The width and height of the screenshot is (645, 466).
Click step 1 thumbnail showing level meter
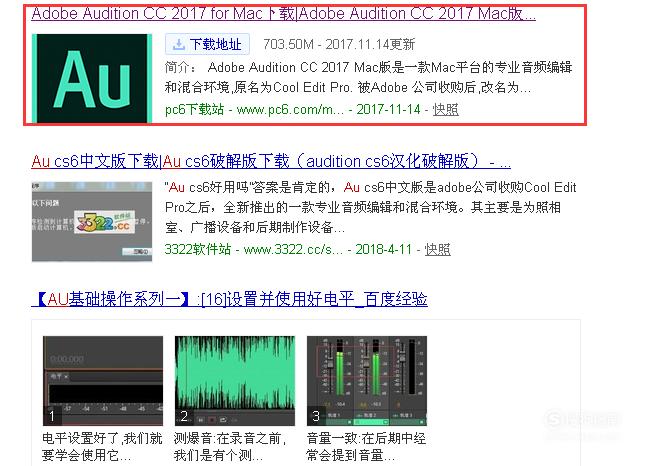(x=103, y=381)
